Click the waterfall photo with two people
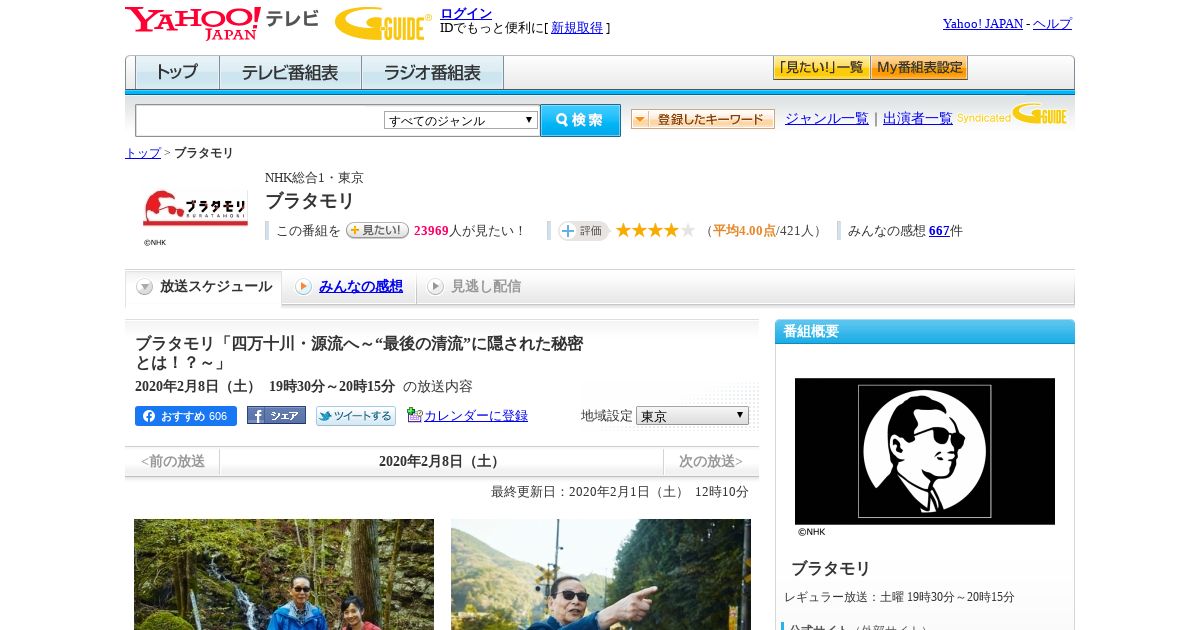Image resolution: width=1200 pixels, height=630 pixels. [x=284, y=574]
